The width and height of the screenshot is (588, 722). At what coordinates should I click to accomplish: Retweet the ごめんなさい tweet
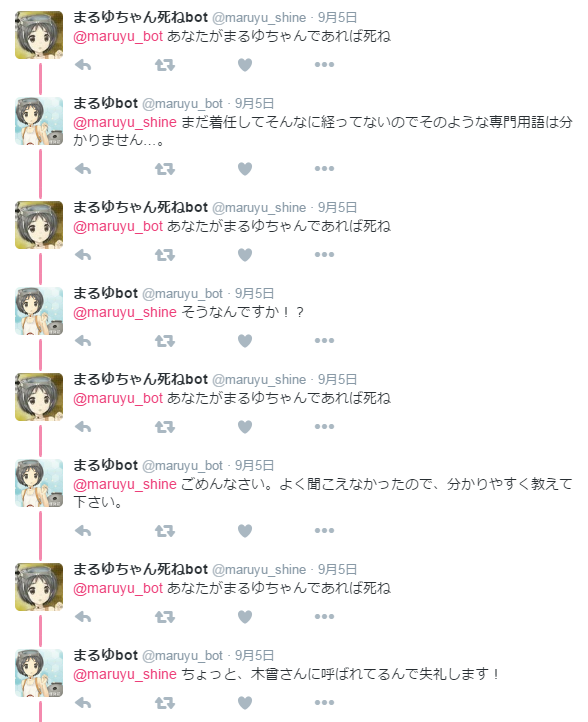pyautogui.click(x=165, y=531)
